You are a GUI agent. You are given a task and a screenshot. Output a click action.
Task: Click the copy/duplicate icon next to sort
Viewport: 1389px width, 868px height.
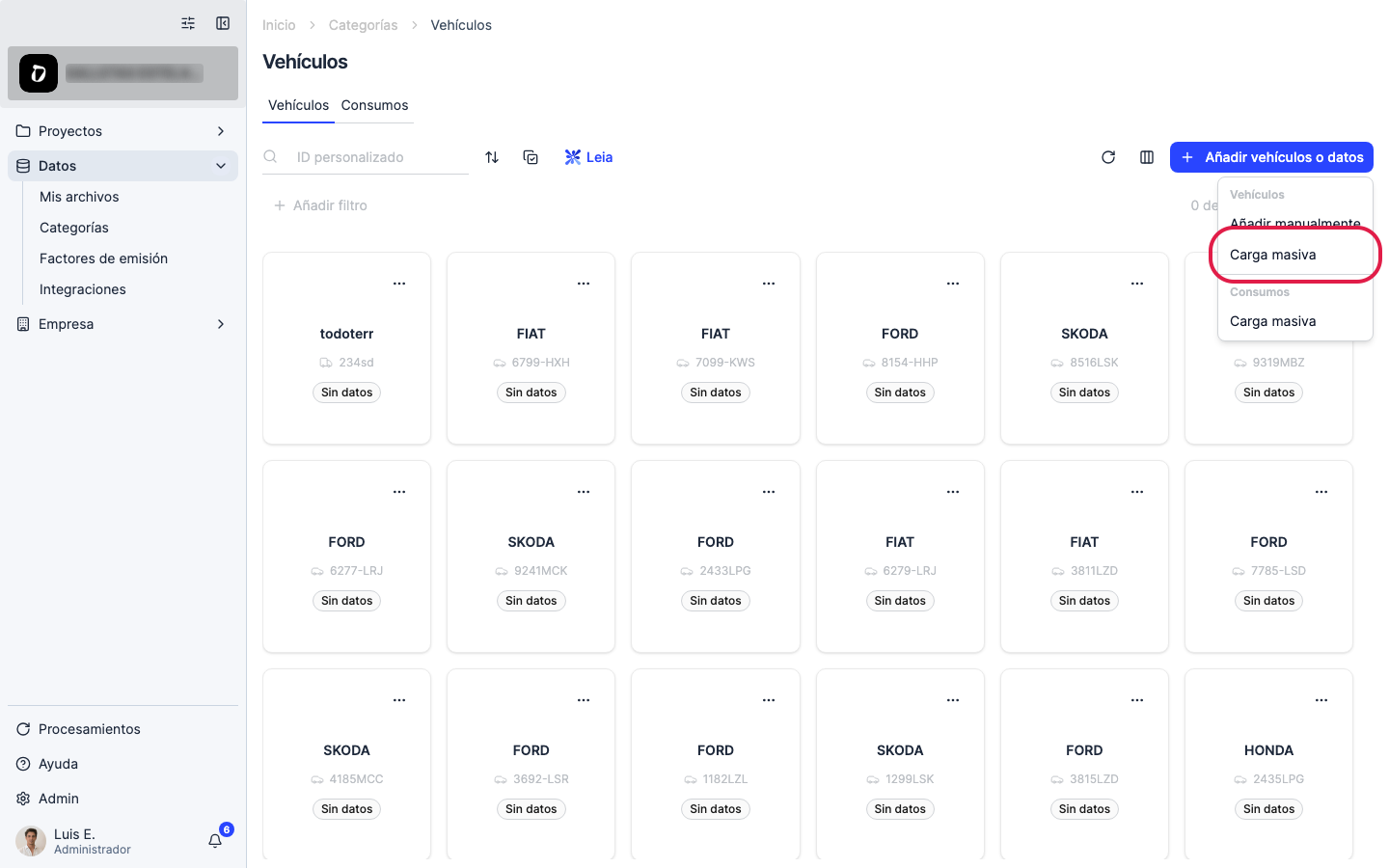(531, 157)
